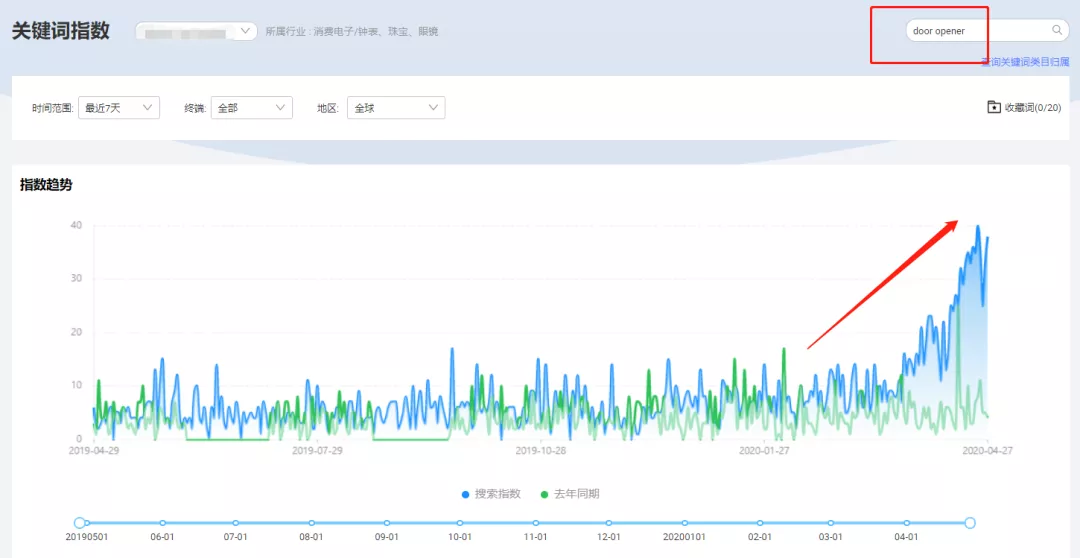Click the 10-01 timeline marker
Screen dimensions: 1080x558
point(460,523)
